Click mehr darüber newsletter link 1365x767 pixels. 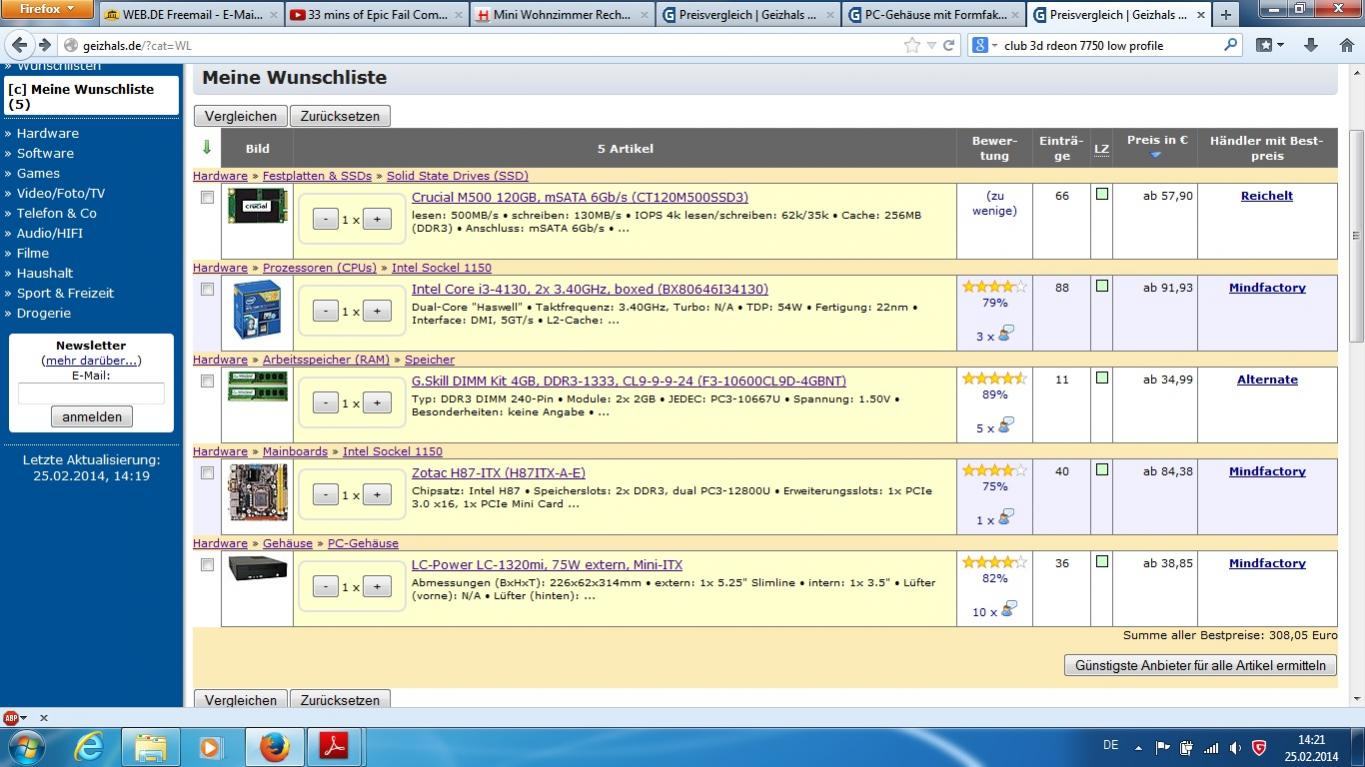(91, 360)
